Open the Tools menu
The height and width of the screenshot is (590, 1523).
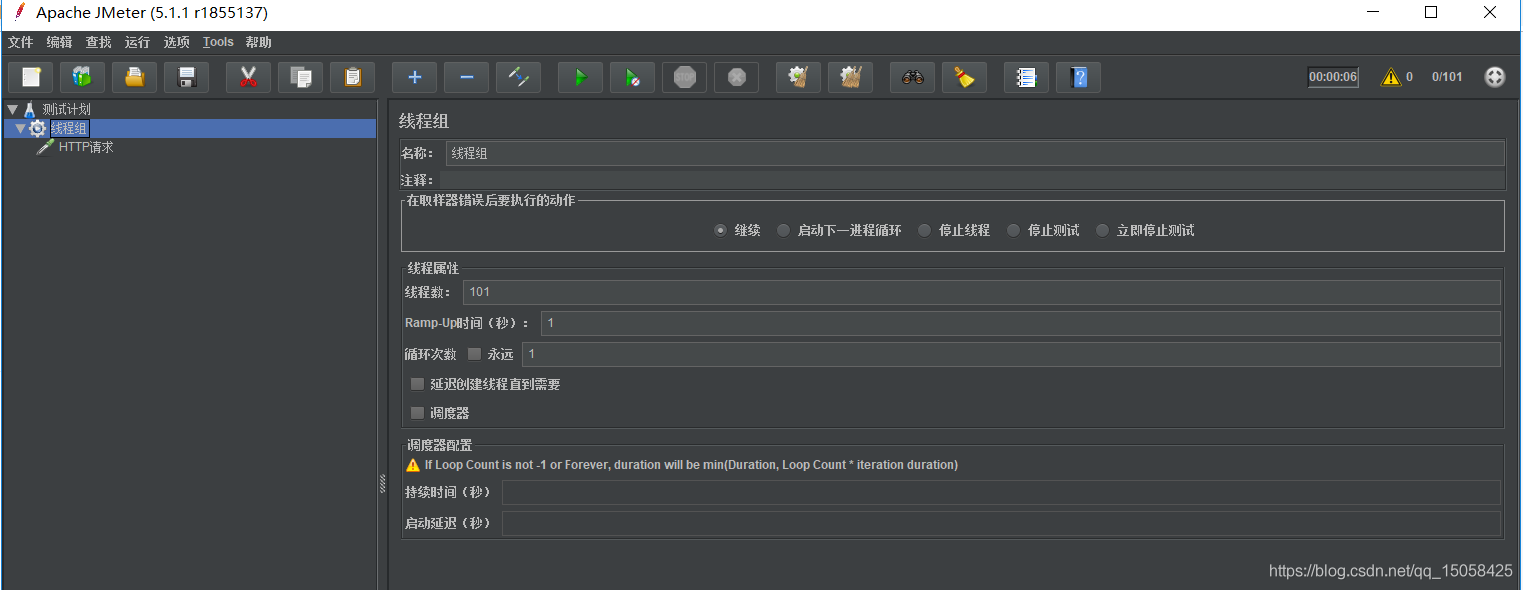[x=218, y=42]
